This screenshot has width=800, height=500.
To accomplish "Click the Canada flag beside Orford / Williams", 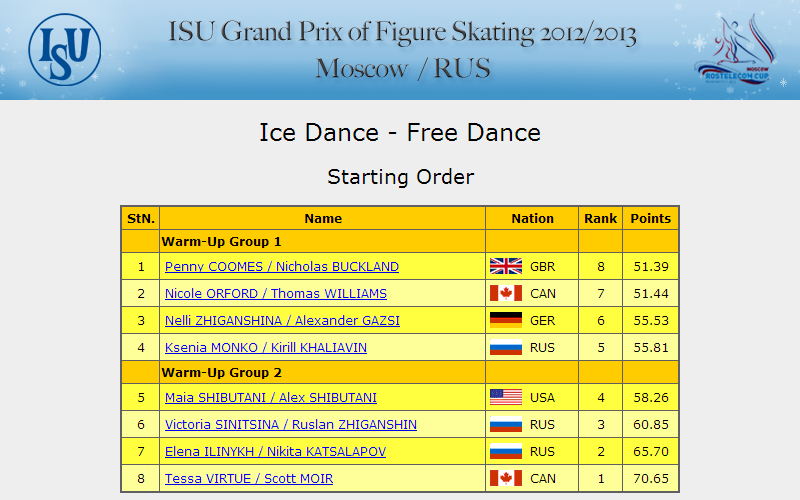I will coord(506,293).
